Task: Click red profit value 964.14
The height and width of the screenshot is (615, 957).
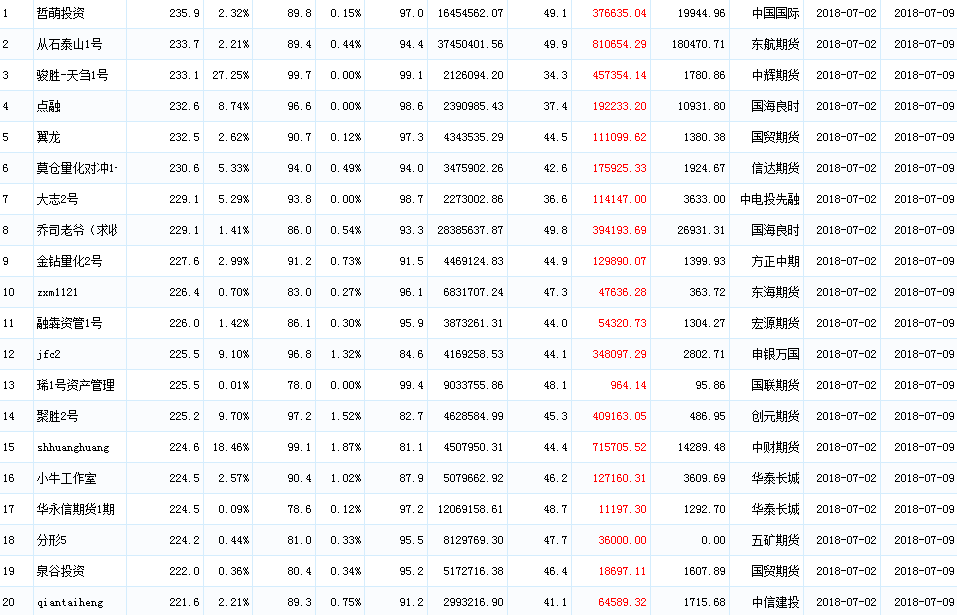Action: point(628,385)
